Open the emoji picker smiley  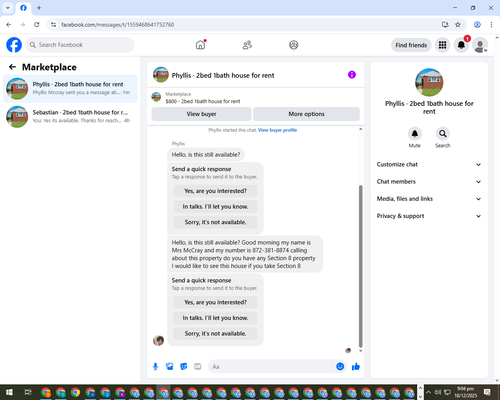pos(340,367)
